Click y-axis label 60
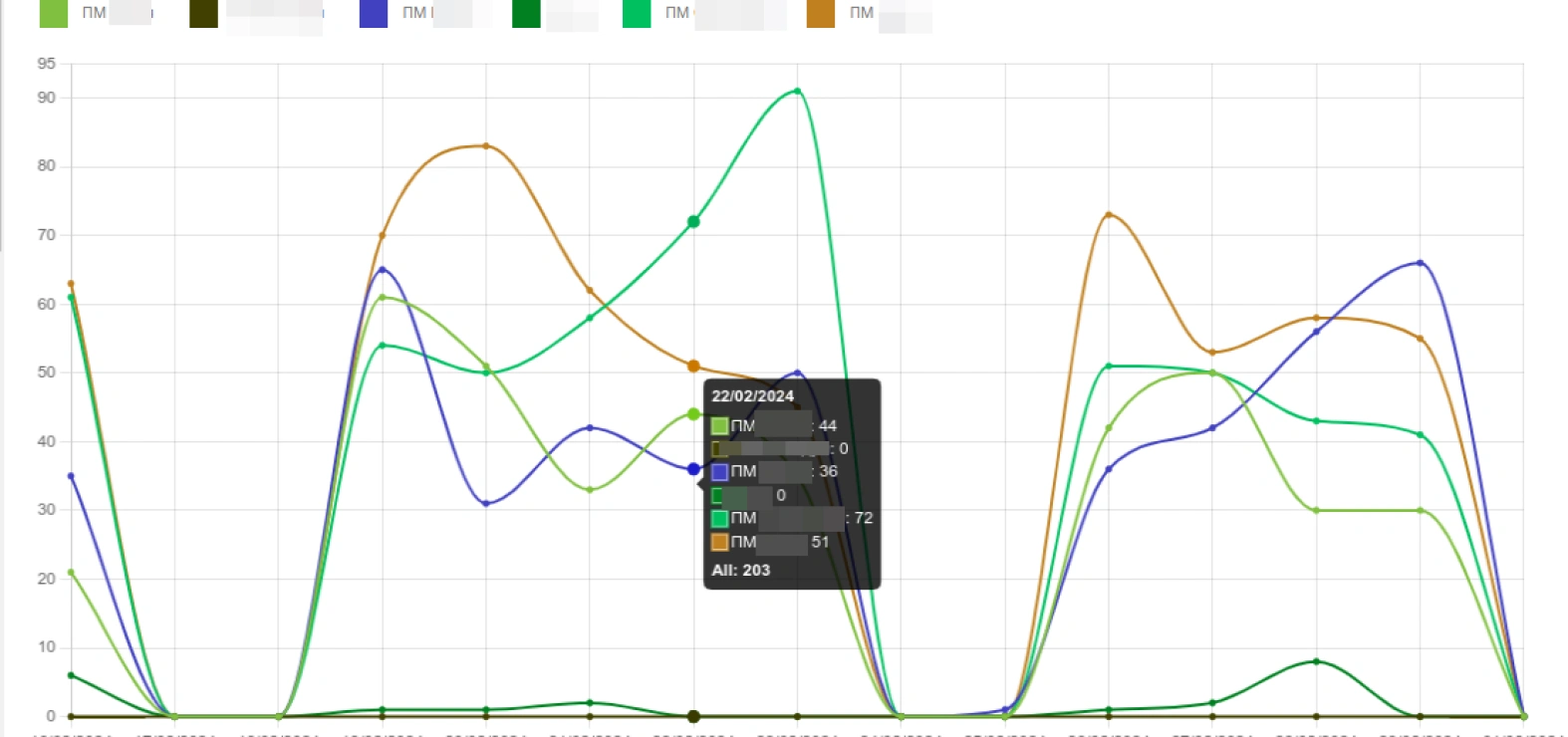This screenshot has height=737, width=1568. click(47, 304)
